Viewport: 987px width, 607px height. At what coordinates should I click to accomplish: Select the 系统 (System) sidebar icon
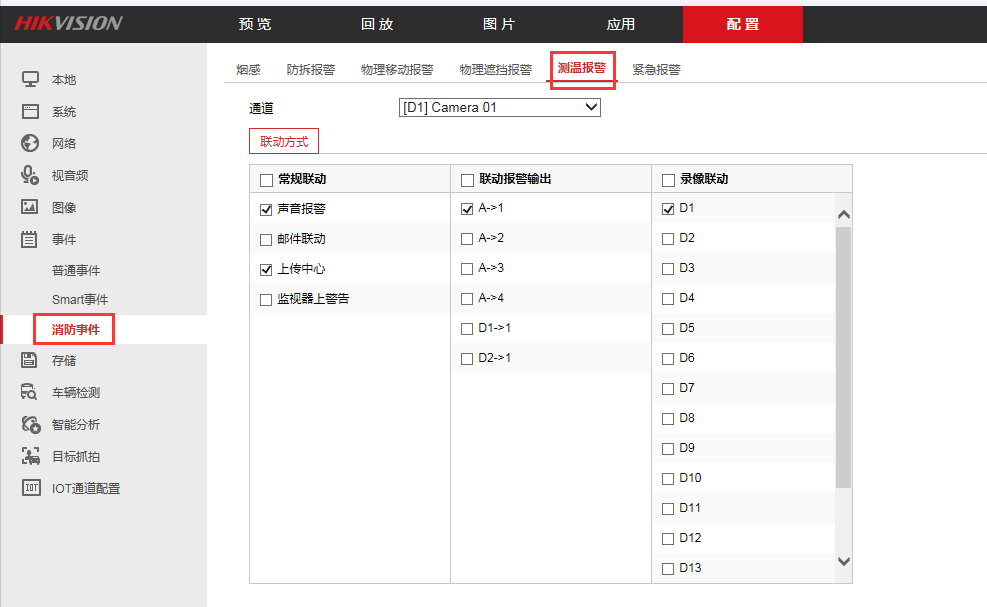[28, 111]
